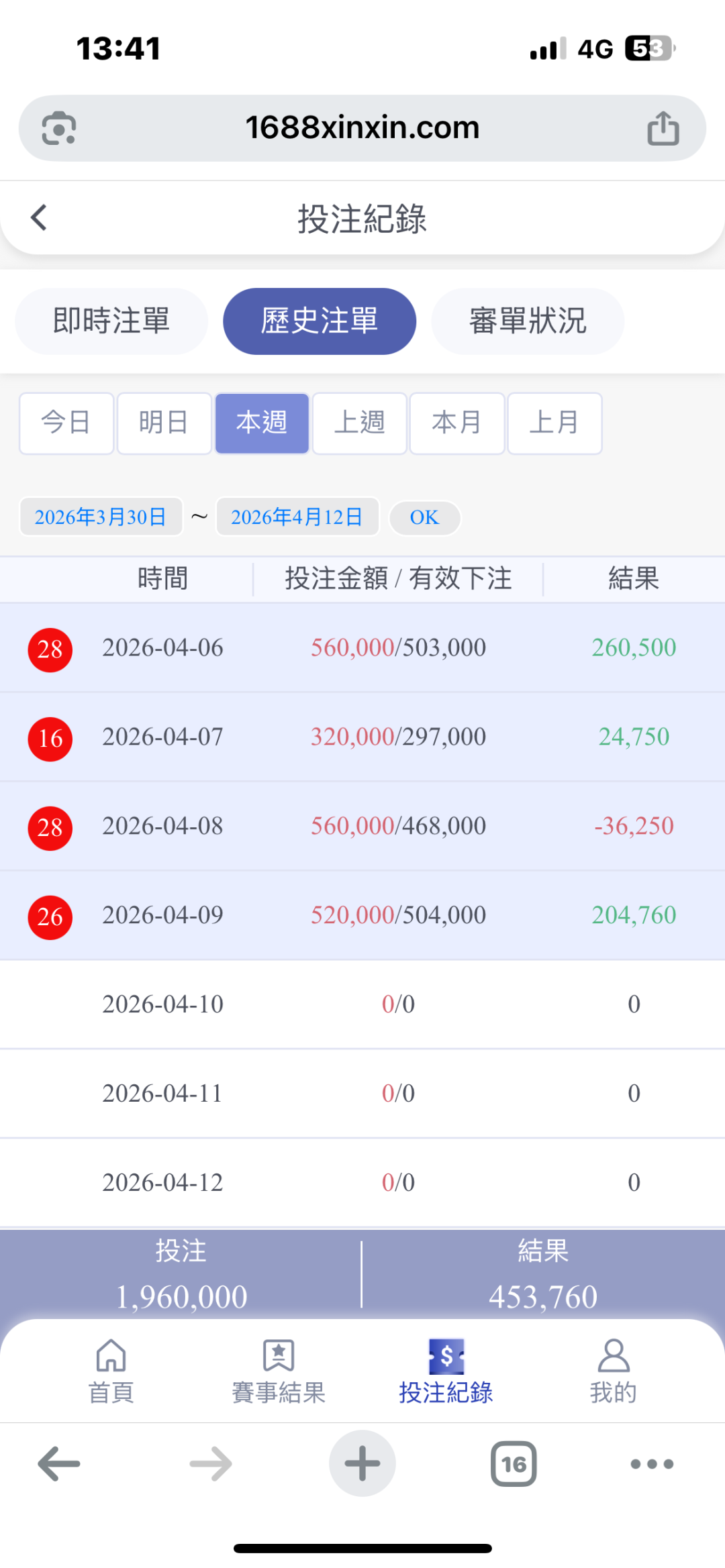The image size is (725, 1568).
Task: Tap the back chevron beside 投注紀錄 title
Action: (x=39, y=218)
